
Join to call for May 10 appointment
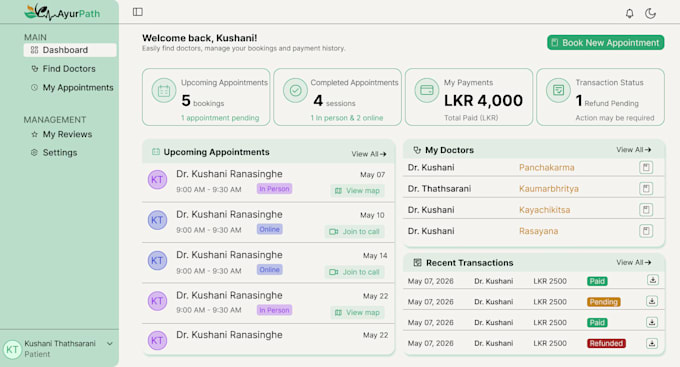(x=354, y=232)
